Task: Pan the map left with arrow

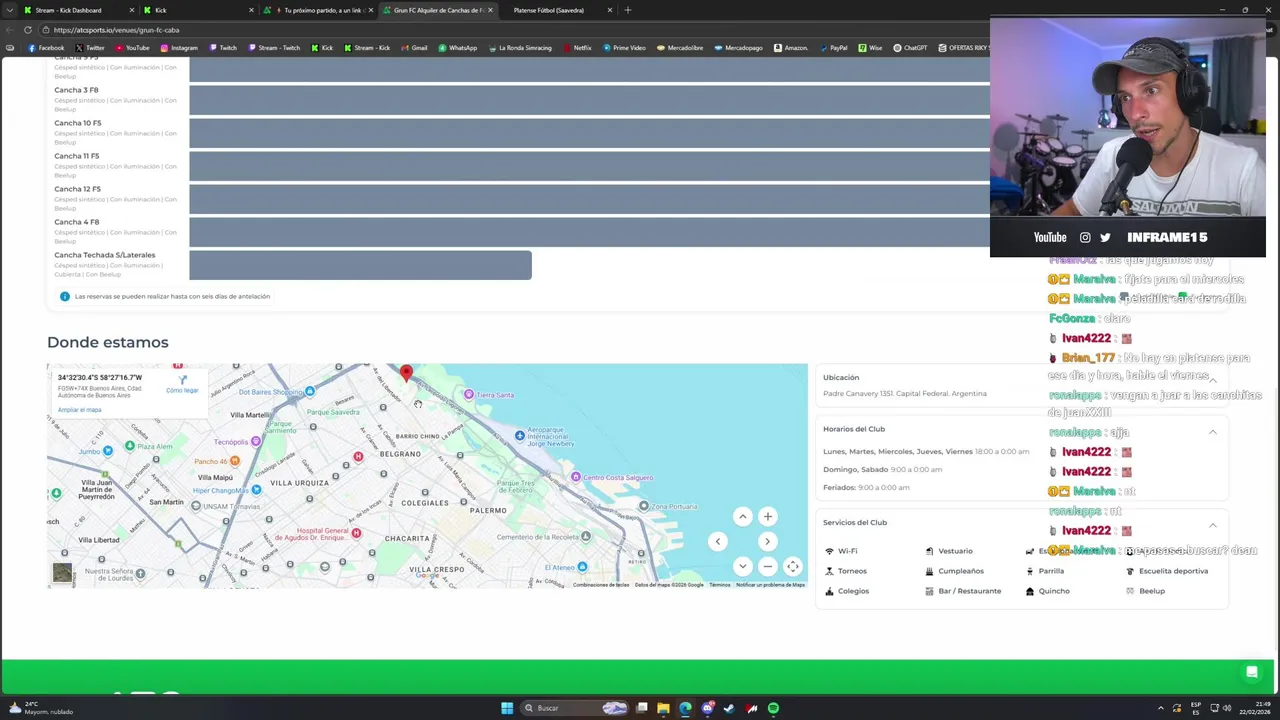Action: [717, 541]
